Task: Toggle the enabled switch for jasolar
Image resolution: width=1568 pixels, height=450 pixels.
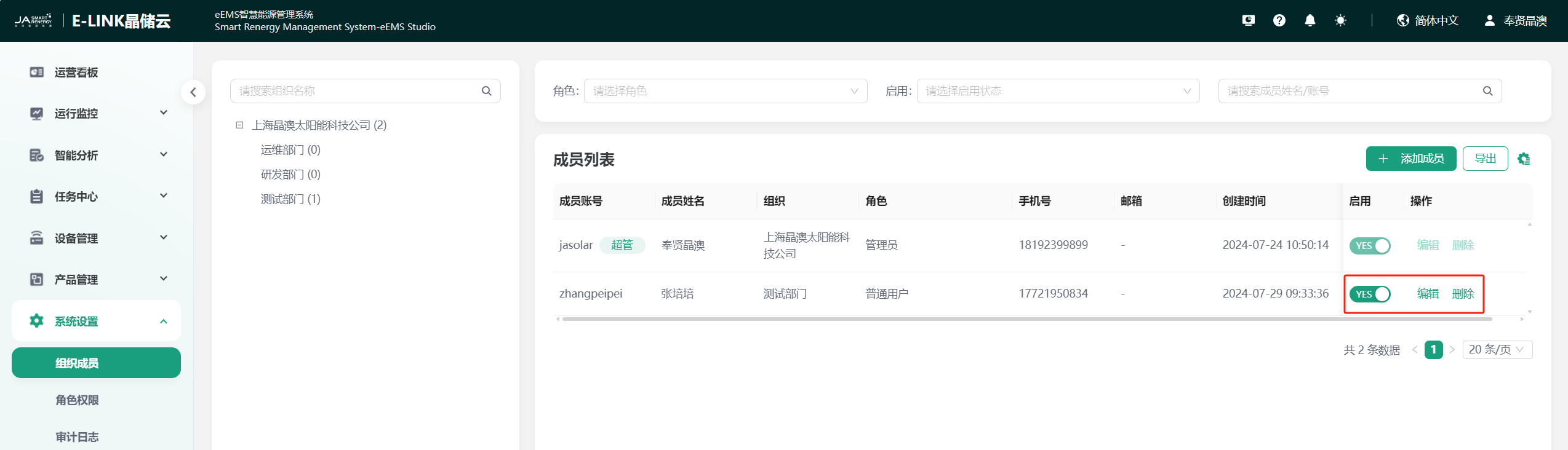Action: pyautogui.click(x=1370, y=245)
